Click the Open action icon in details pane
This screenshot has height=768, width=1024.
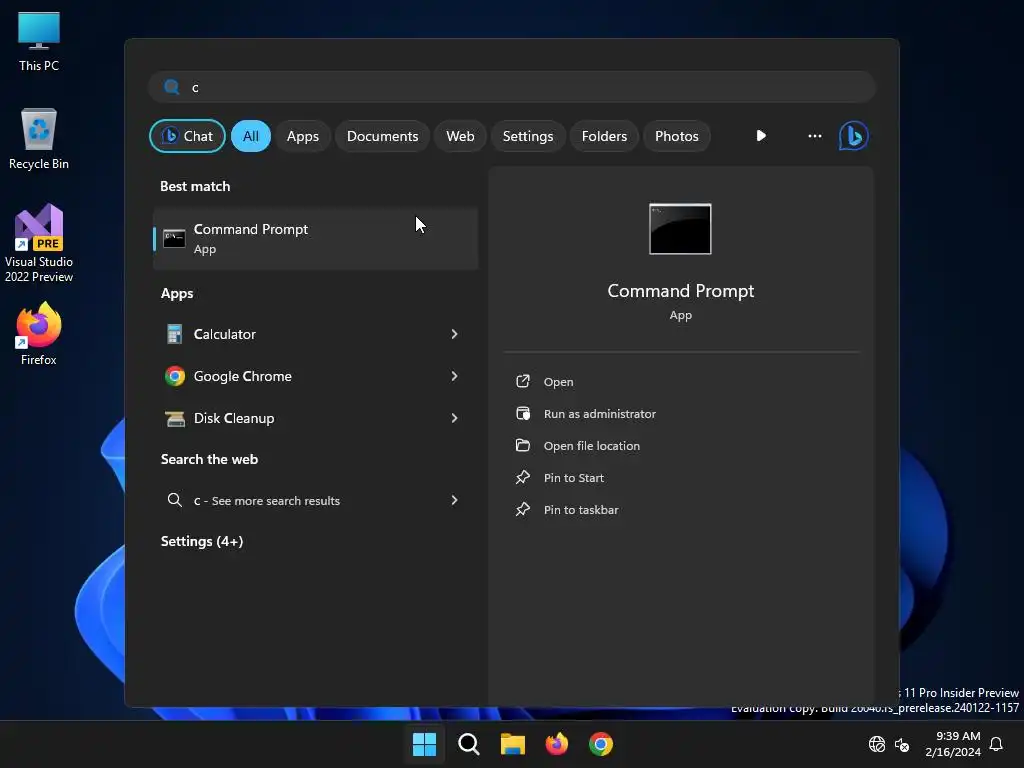[x=522, y=381]
